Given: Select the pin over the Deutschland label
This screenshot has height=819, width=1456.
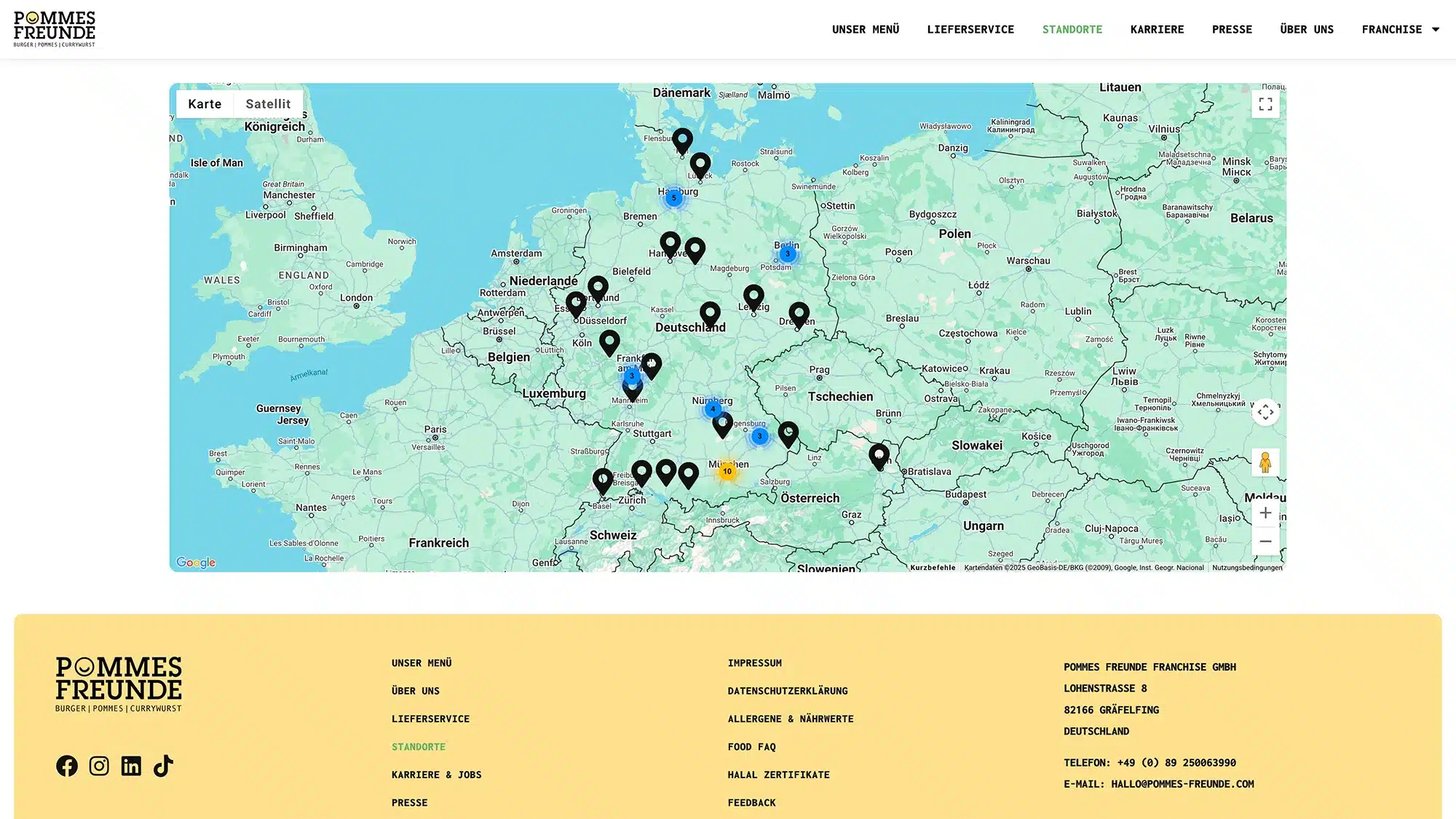Looking at the screenshot, I should point(710,314).
